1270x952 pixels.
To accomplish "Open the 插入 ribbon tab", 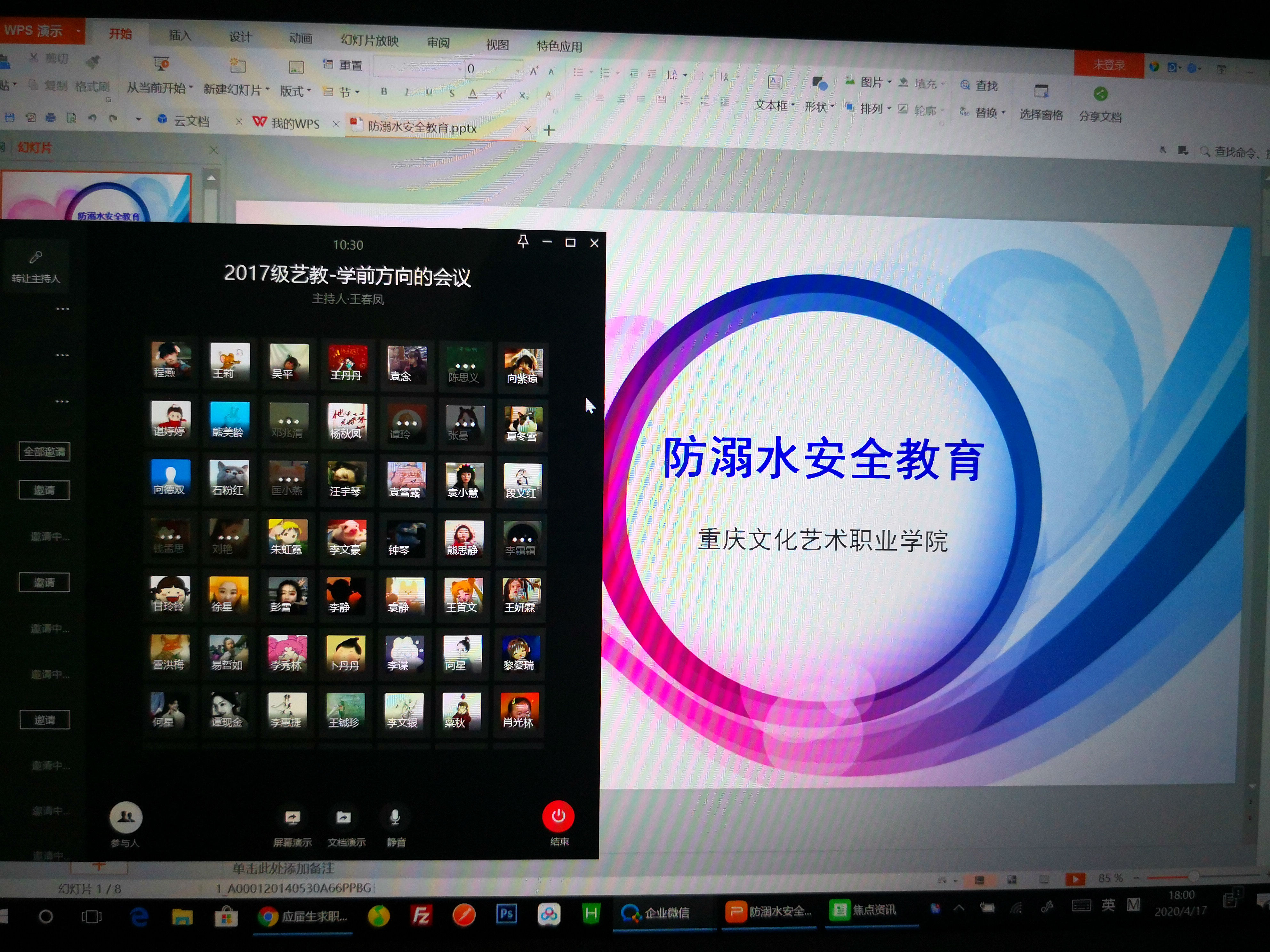I will click(x=180, y=36).
